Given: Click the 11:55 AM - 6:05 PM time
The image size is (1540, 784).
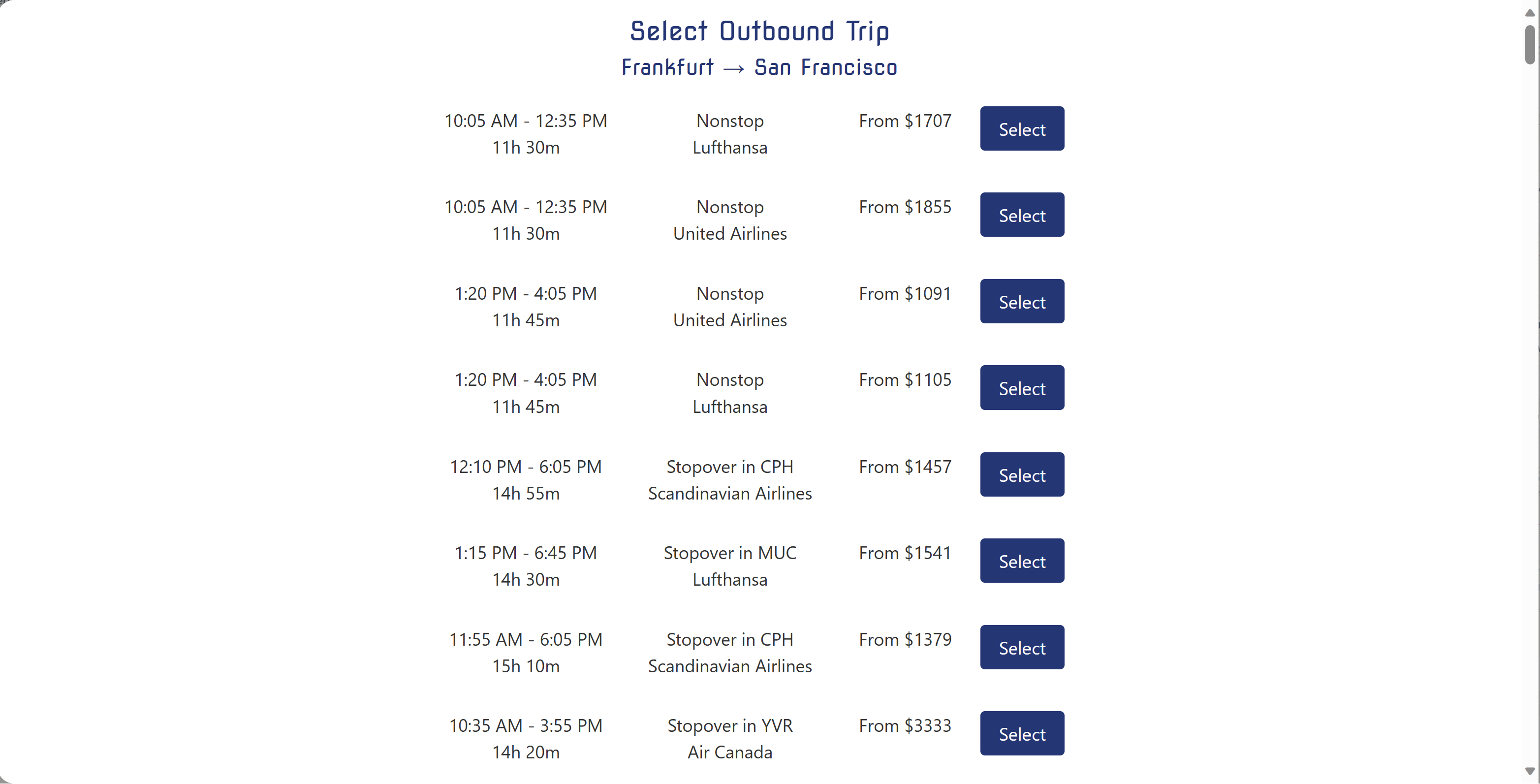Looking at the screenshot, I should coord(526,639).
